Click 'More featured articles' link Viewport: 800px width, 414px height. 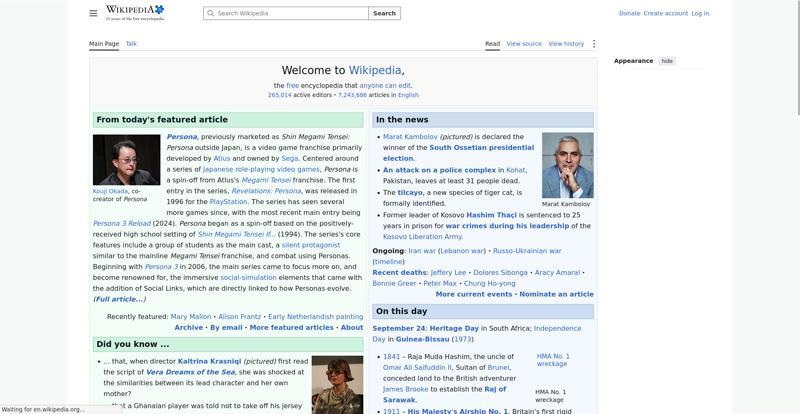[291, 327]
